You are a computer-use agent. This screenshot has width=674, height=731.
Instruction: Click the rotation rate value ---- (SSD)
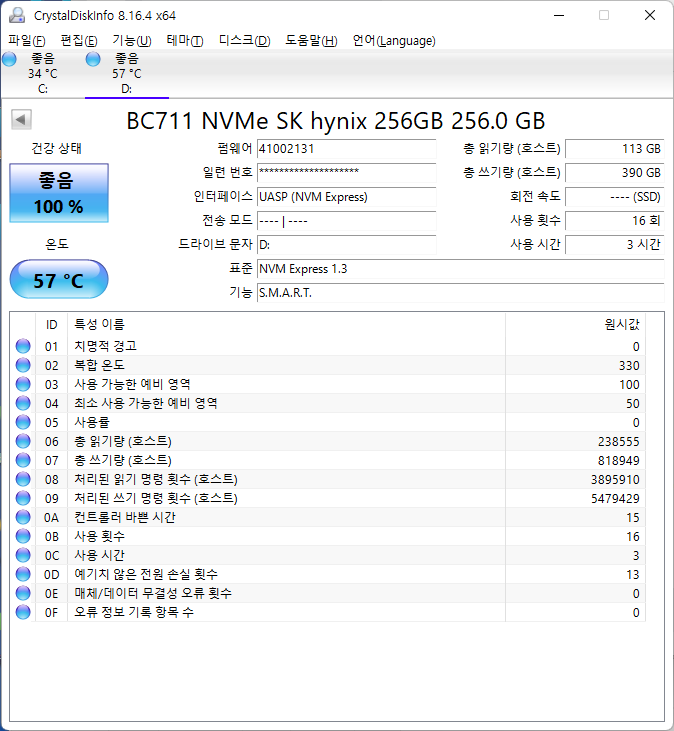[x=615, y=197]
